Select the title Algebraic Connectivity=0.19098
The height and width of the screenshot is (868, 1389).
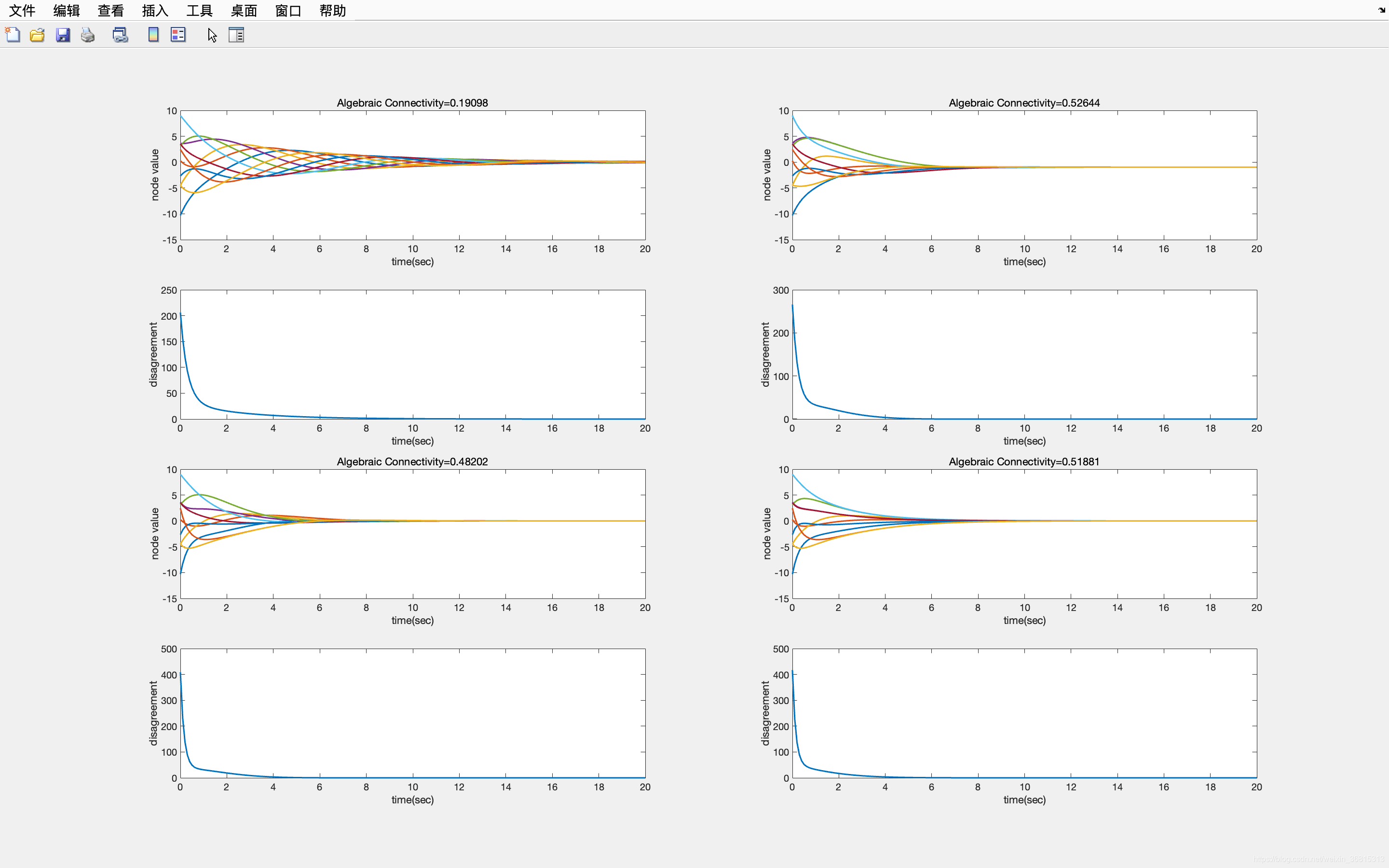tap(412, 103)
